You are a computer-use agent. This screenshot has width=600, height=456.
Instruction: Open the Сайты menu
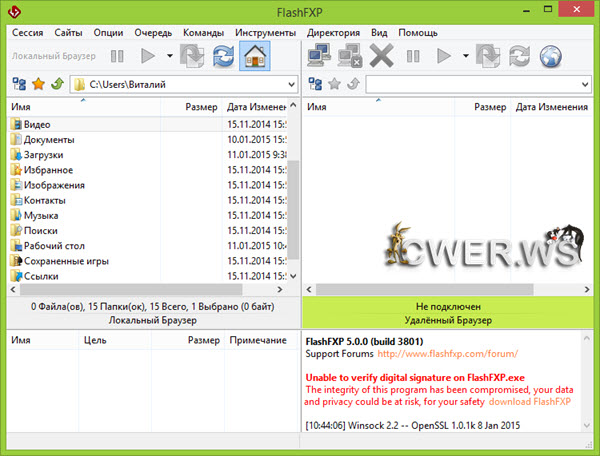click(x=69, y=33)
